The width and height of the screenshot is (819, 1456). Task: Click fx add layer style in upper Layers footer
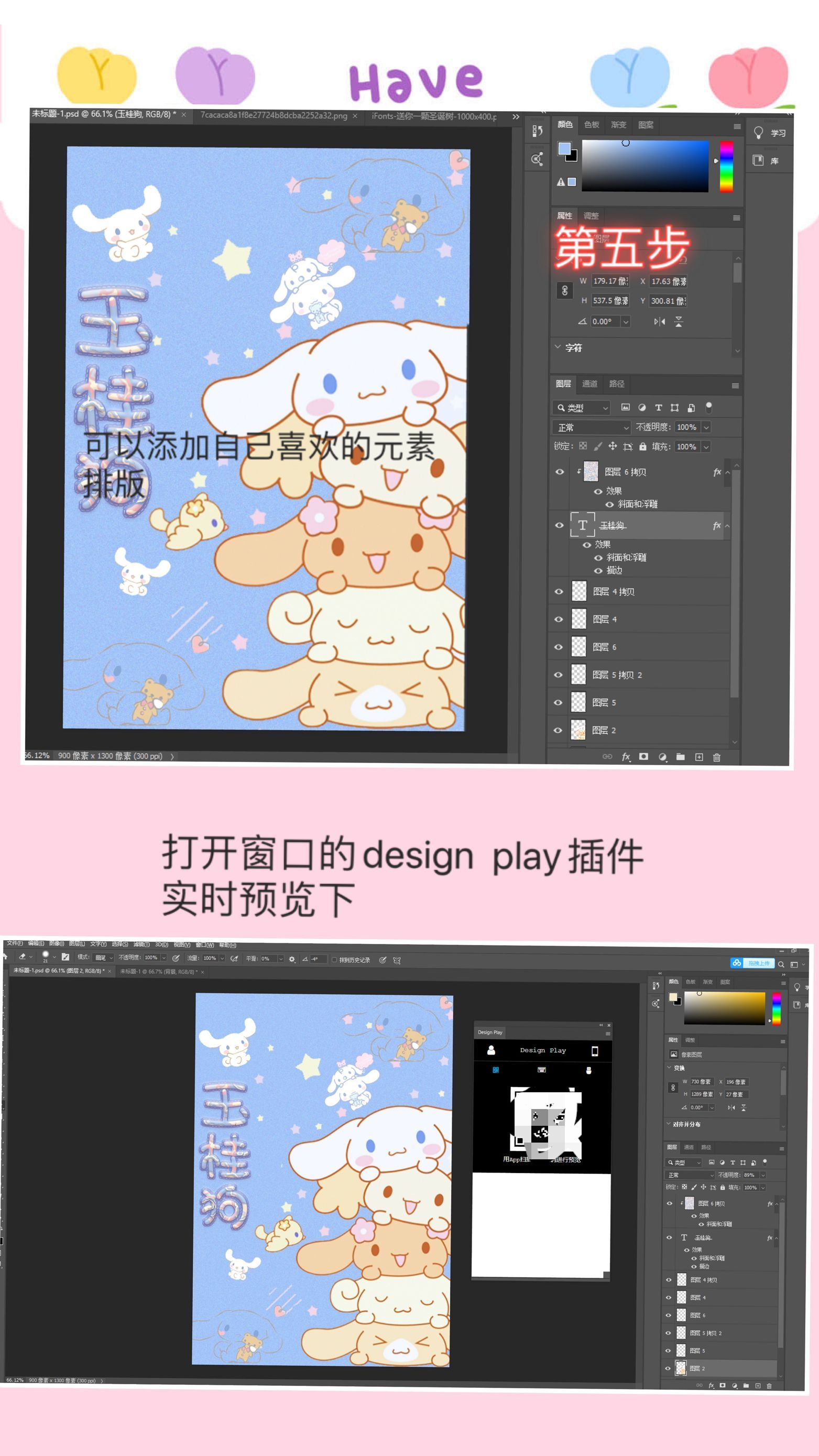tap(626, 757)
